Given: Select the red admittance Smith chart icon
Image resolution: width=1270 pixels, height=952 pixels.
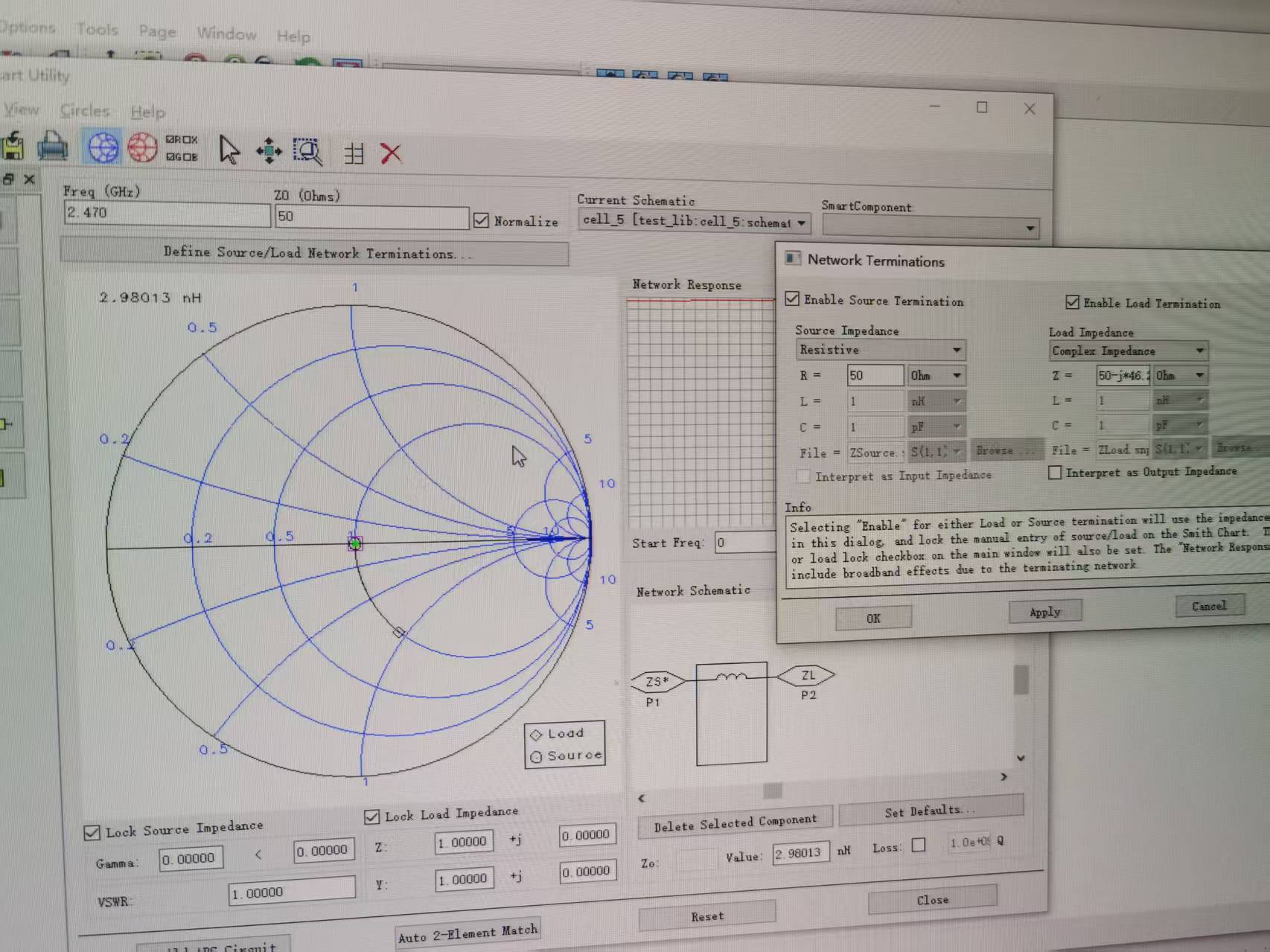Looking at the screenshot, I should (x=141, y=147).
